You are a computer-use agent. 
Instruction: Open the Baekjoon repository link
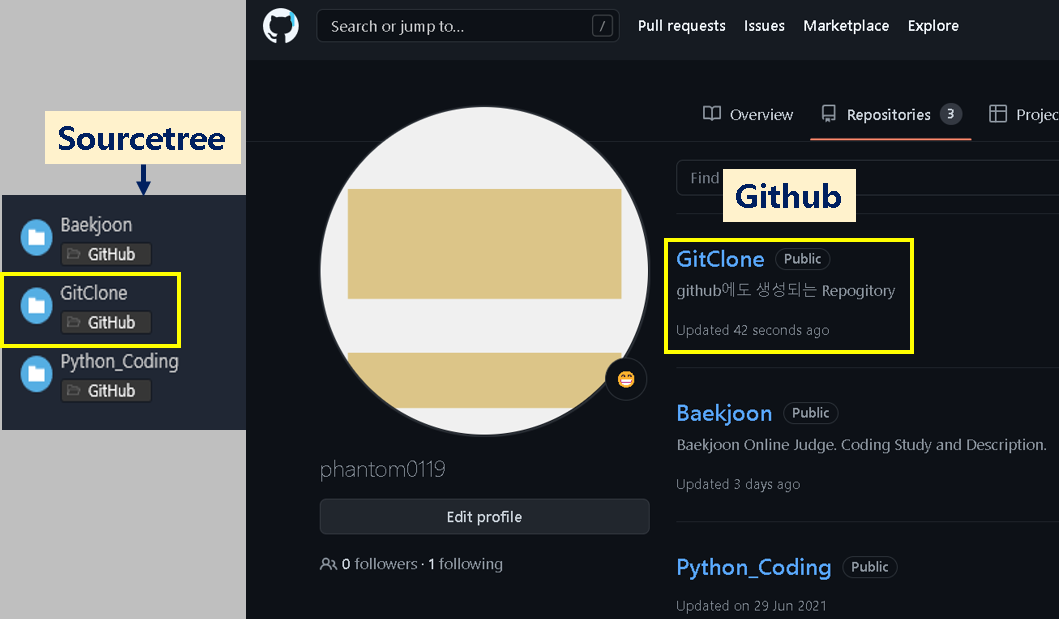click(724, 413)
